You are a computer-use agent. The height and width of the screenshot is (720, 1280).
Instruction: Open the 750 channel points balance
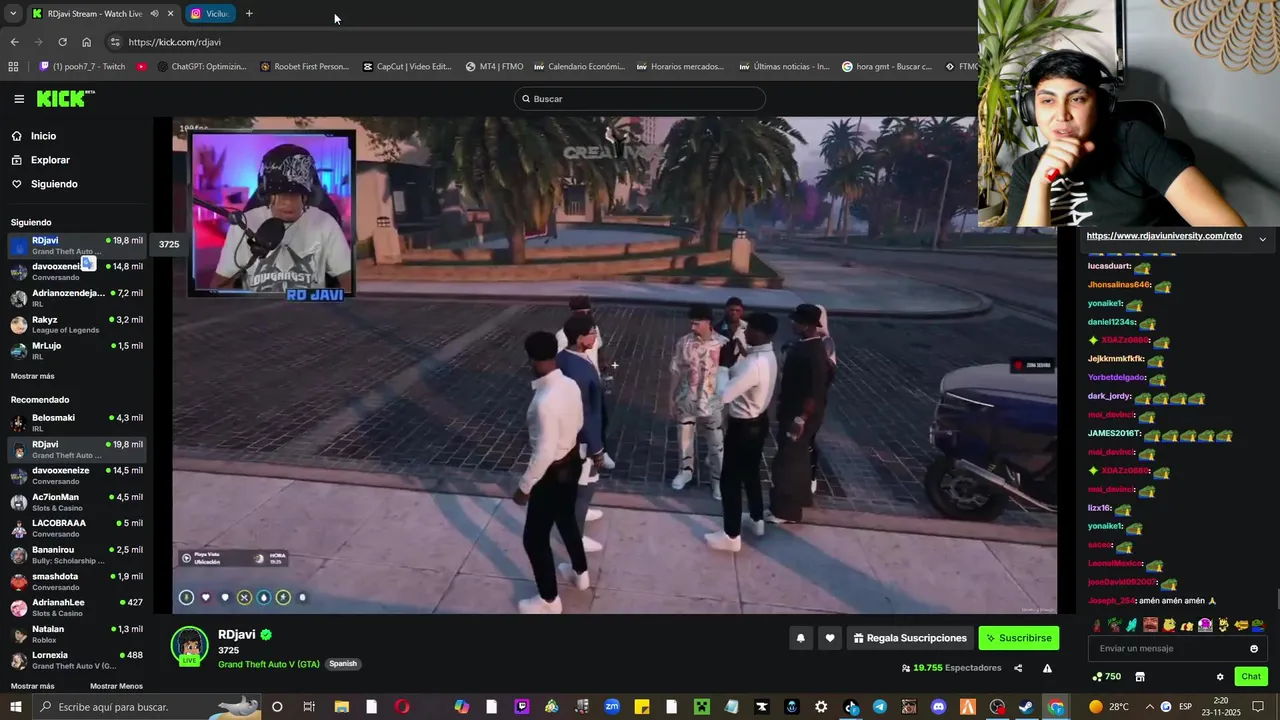(1106, 677)
